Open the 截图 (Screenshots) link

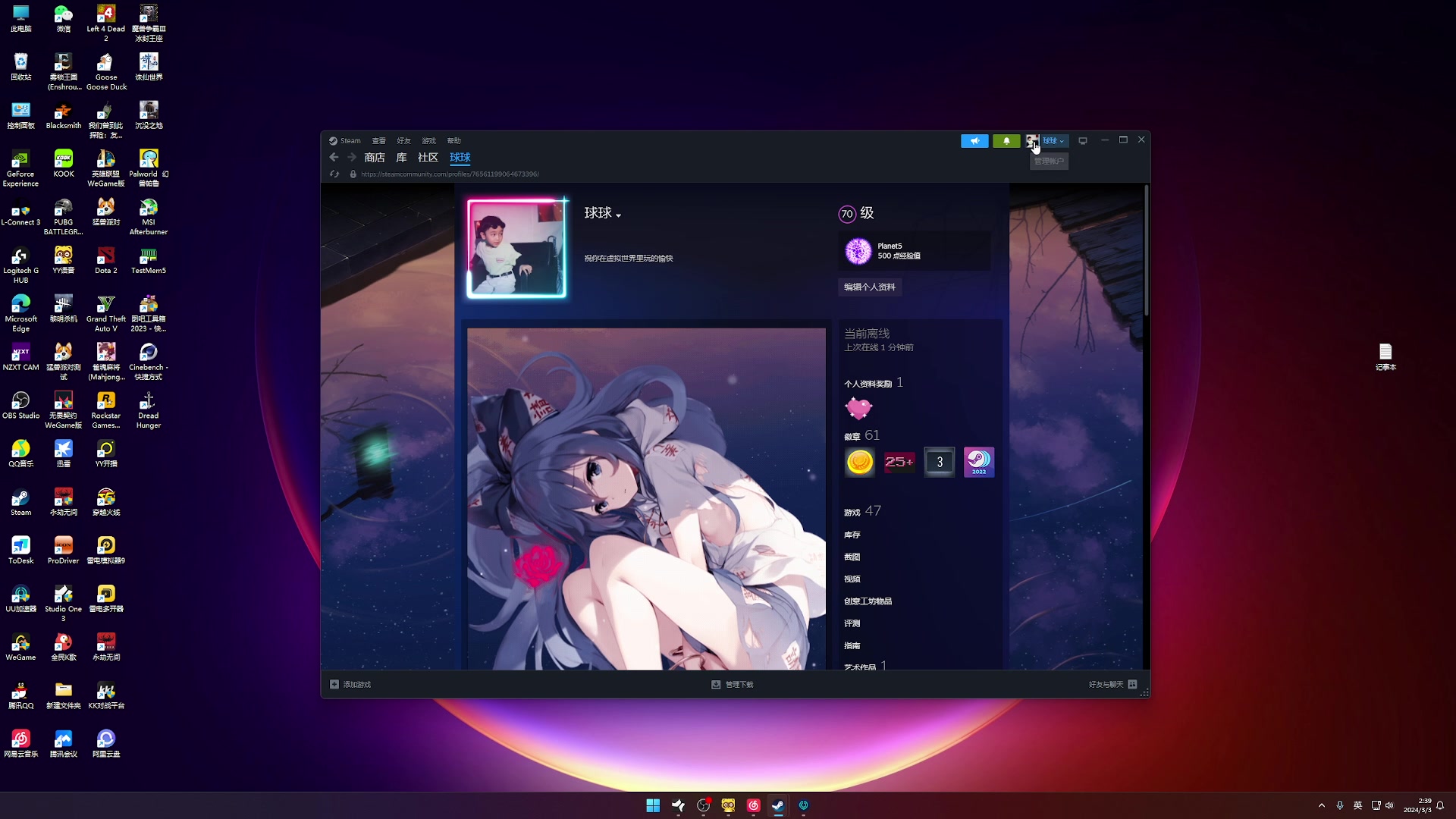point(852,557)
